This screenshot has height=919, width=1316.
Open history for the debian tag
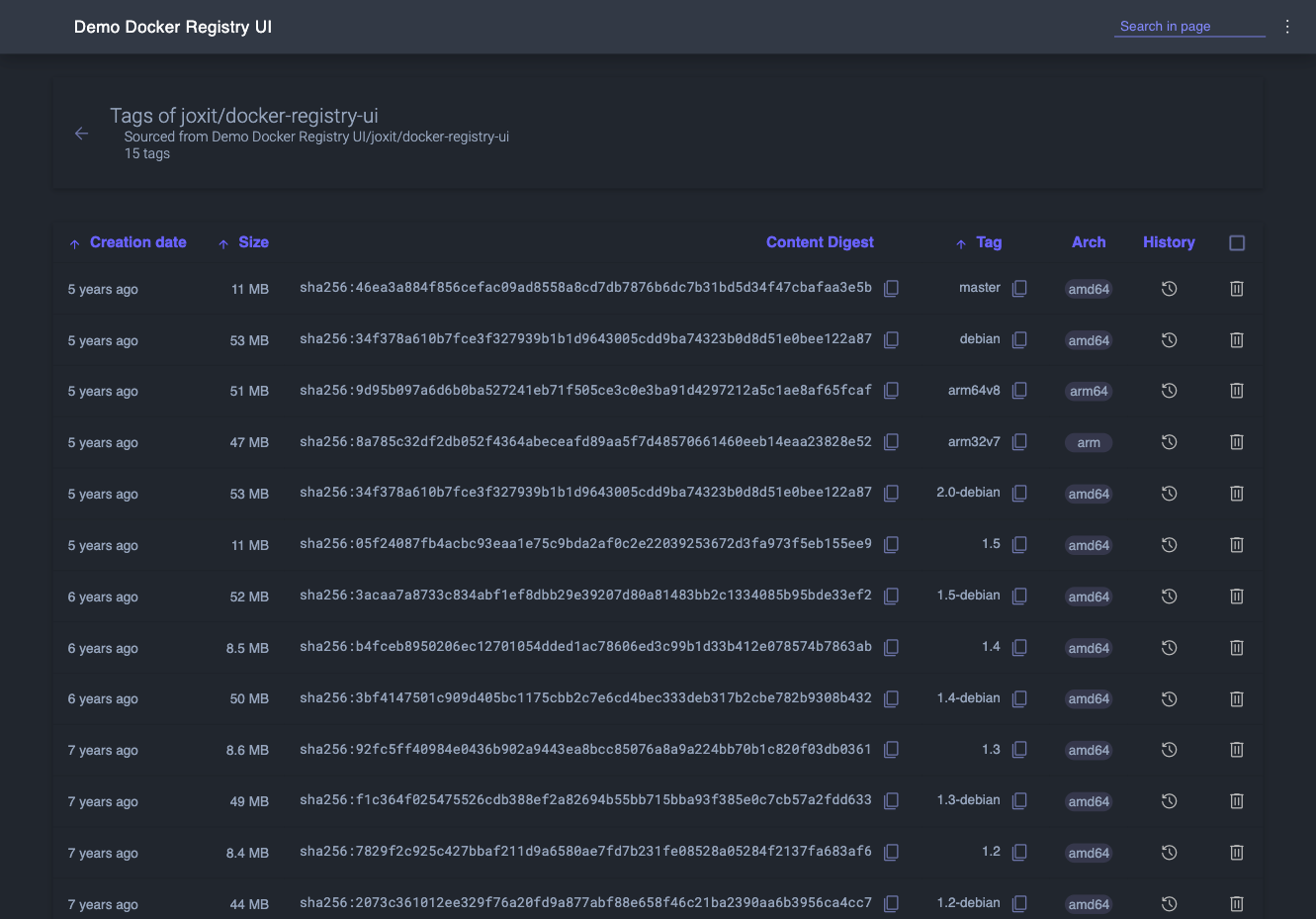click(x=1169, y=340)
